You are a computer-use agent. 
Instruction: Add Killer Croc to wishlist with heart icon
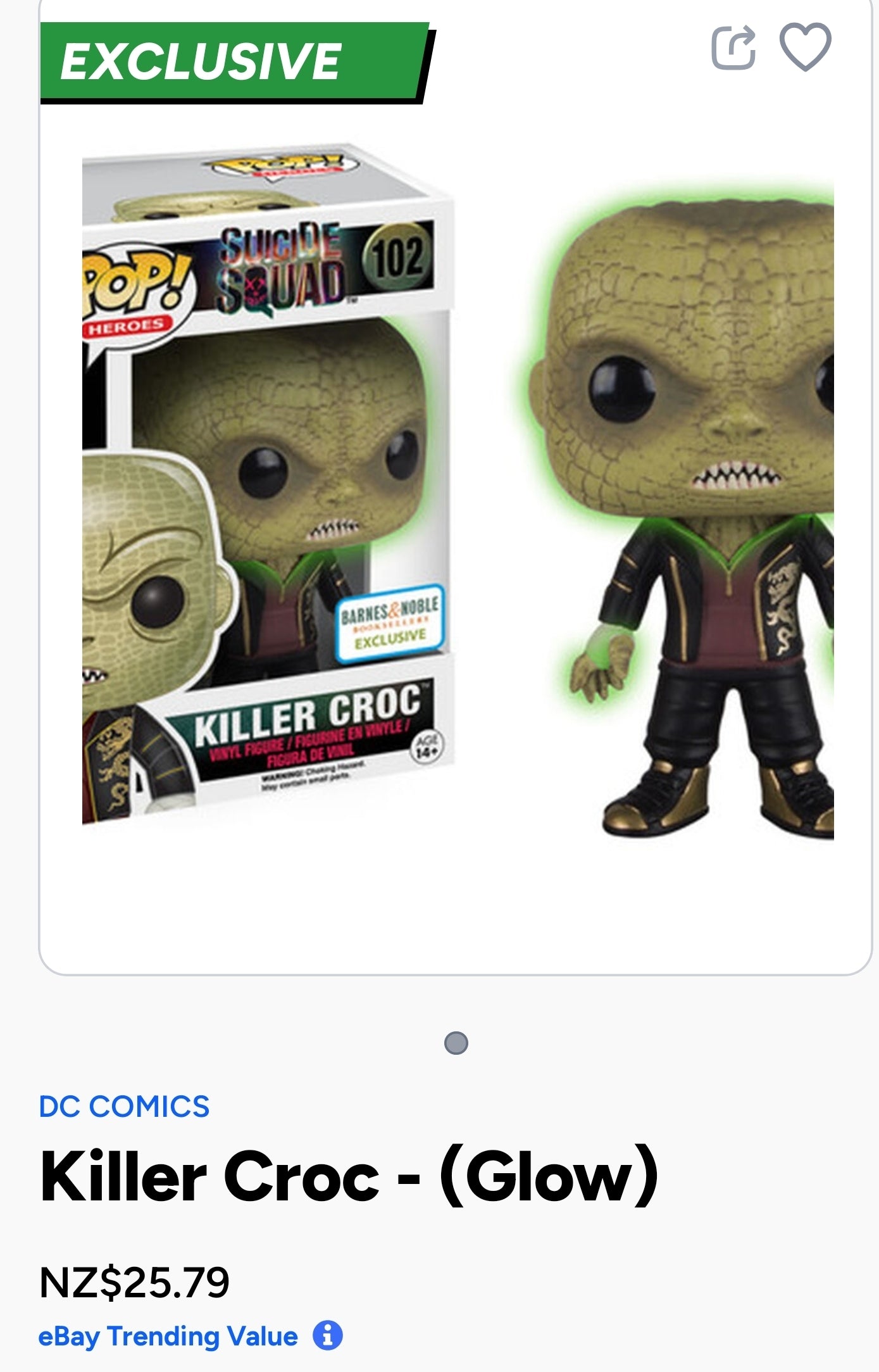click(805, 46)
